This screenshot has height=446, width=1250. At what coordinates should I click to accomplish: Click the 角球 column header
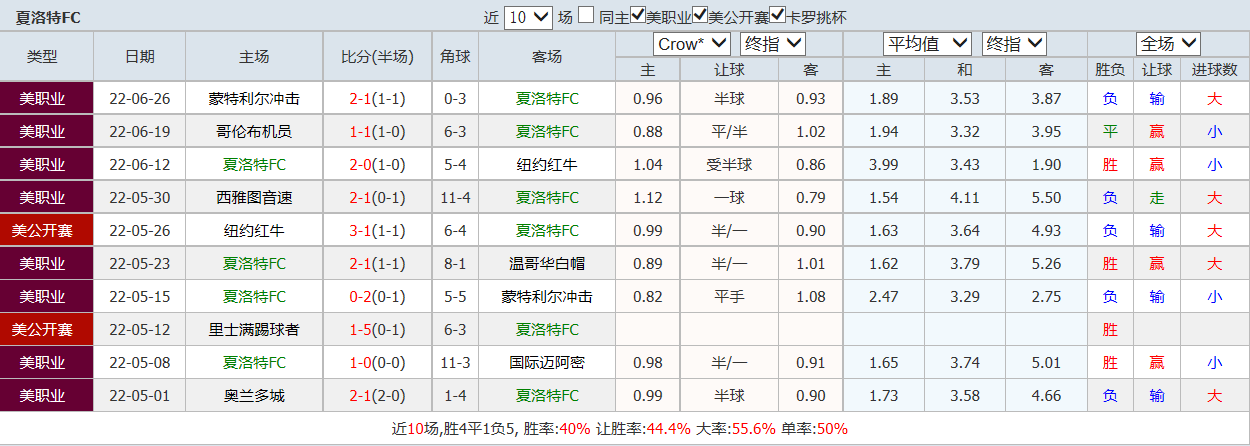tap(455, 57)
